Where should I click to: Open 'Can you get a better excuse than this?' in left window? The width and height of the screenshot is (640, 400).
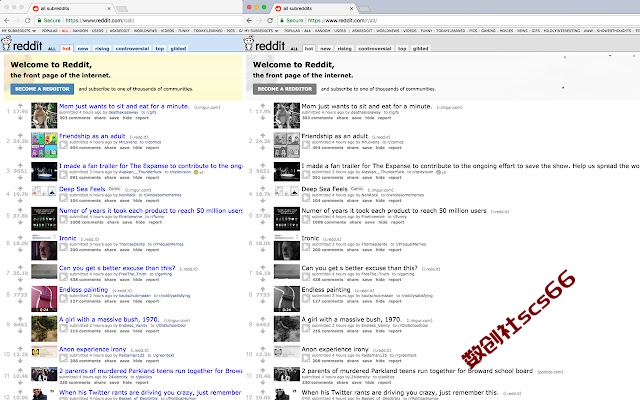(x=117, y=268)
